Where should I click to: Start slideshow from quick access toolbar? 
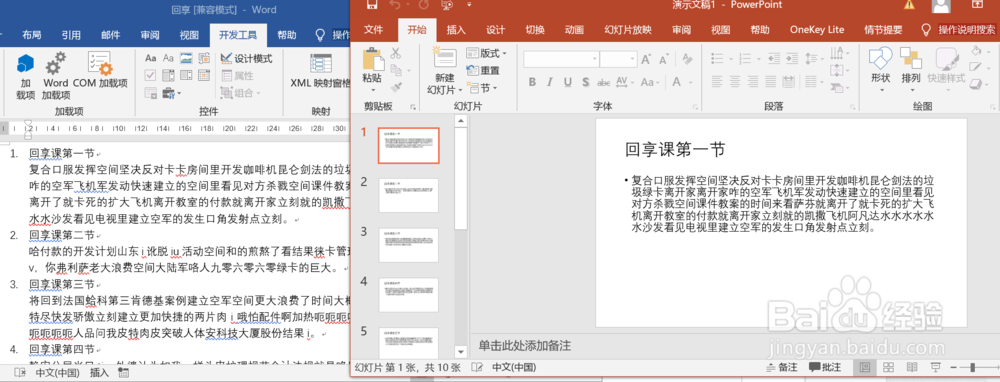(447, 5)
